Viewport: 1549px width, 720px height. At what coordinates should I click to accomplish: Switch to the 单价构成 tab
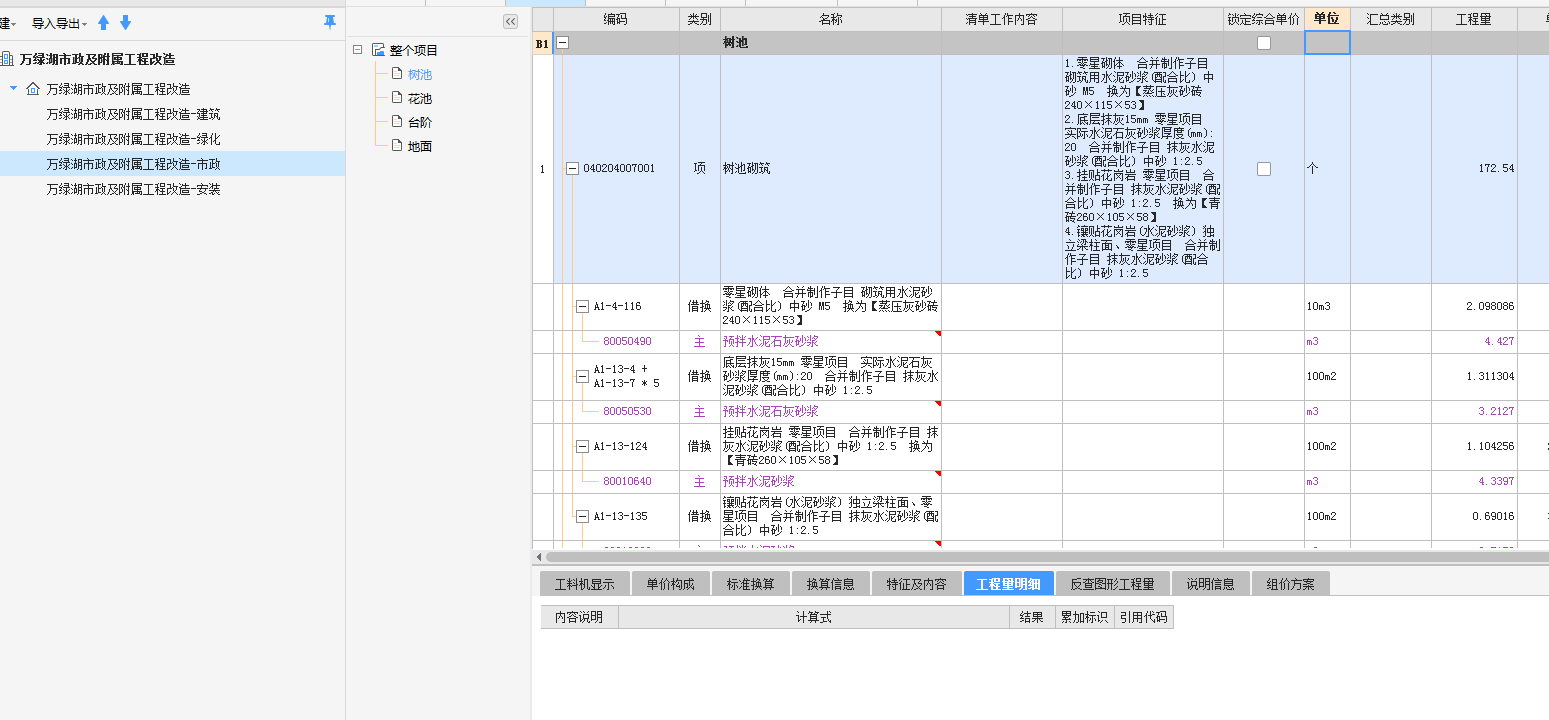click(670, 584)
